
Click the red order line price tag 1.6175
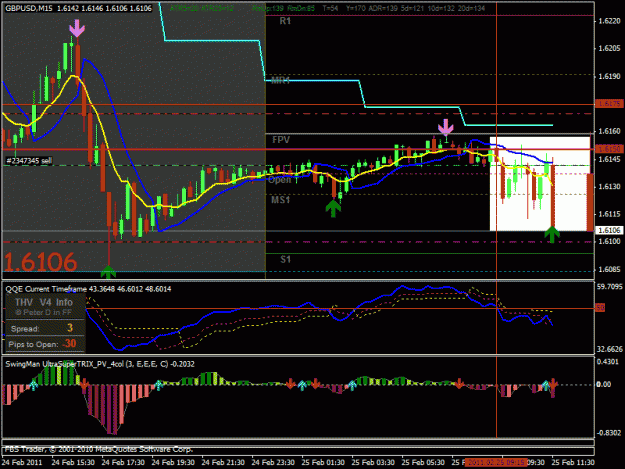pyautogui.click(x=609, y=104)
